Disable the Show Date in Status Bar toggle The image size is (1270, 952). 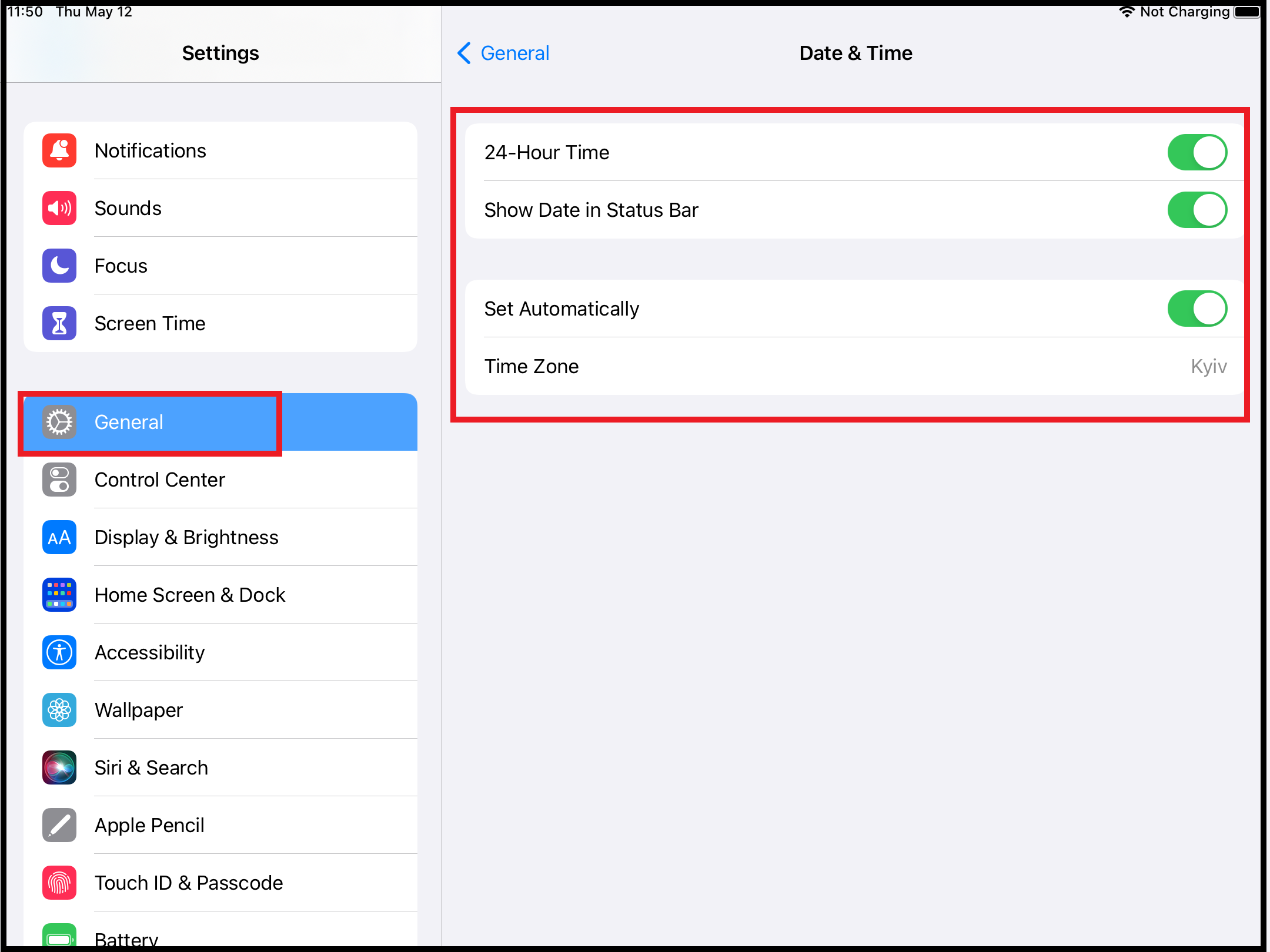[1197, 210]
